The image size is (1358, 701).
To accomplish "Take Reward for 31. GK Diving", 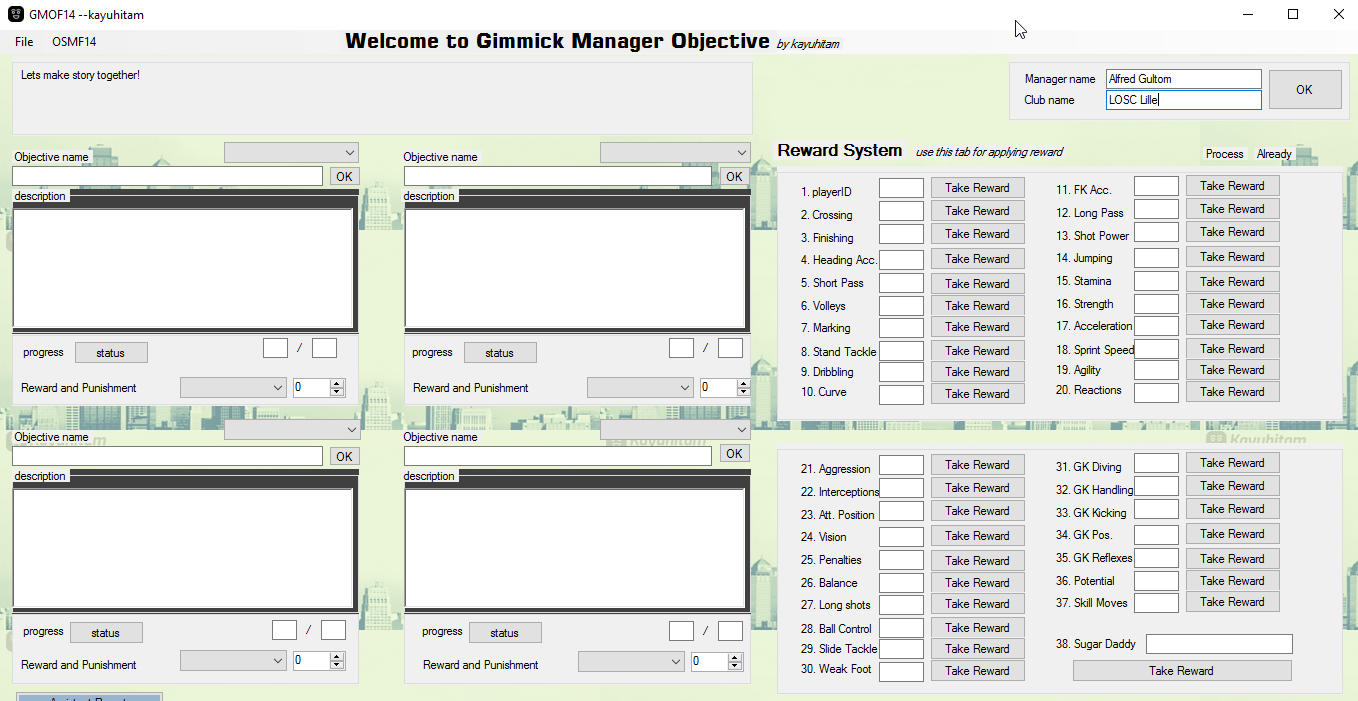I will [x=1232, y=463].
